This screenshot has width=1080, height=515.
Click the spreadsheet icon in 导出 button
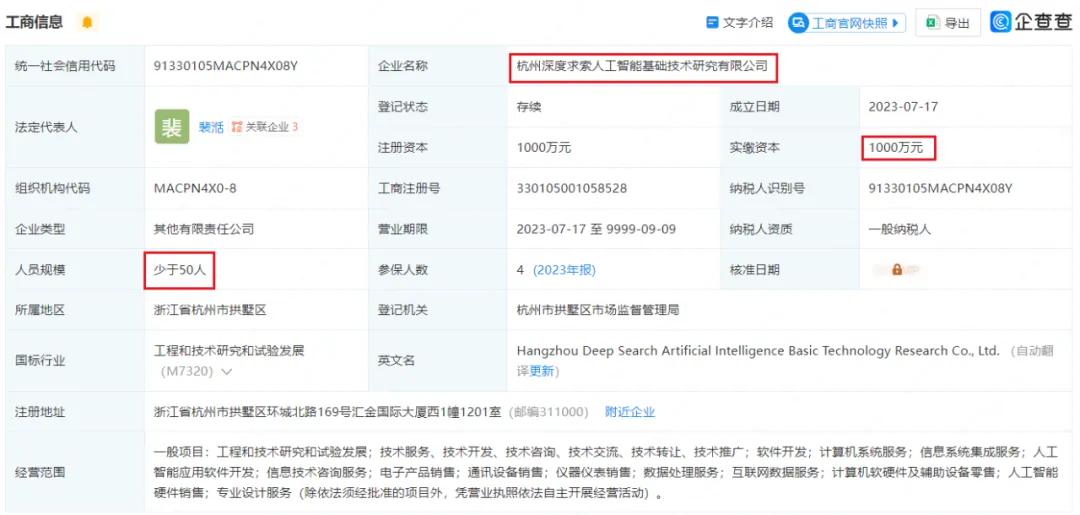[933, 23]
